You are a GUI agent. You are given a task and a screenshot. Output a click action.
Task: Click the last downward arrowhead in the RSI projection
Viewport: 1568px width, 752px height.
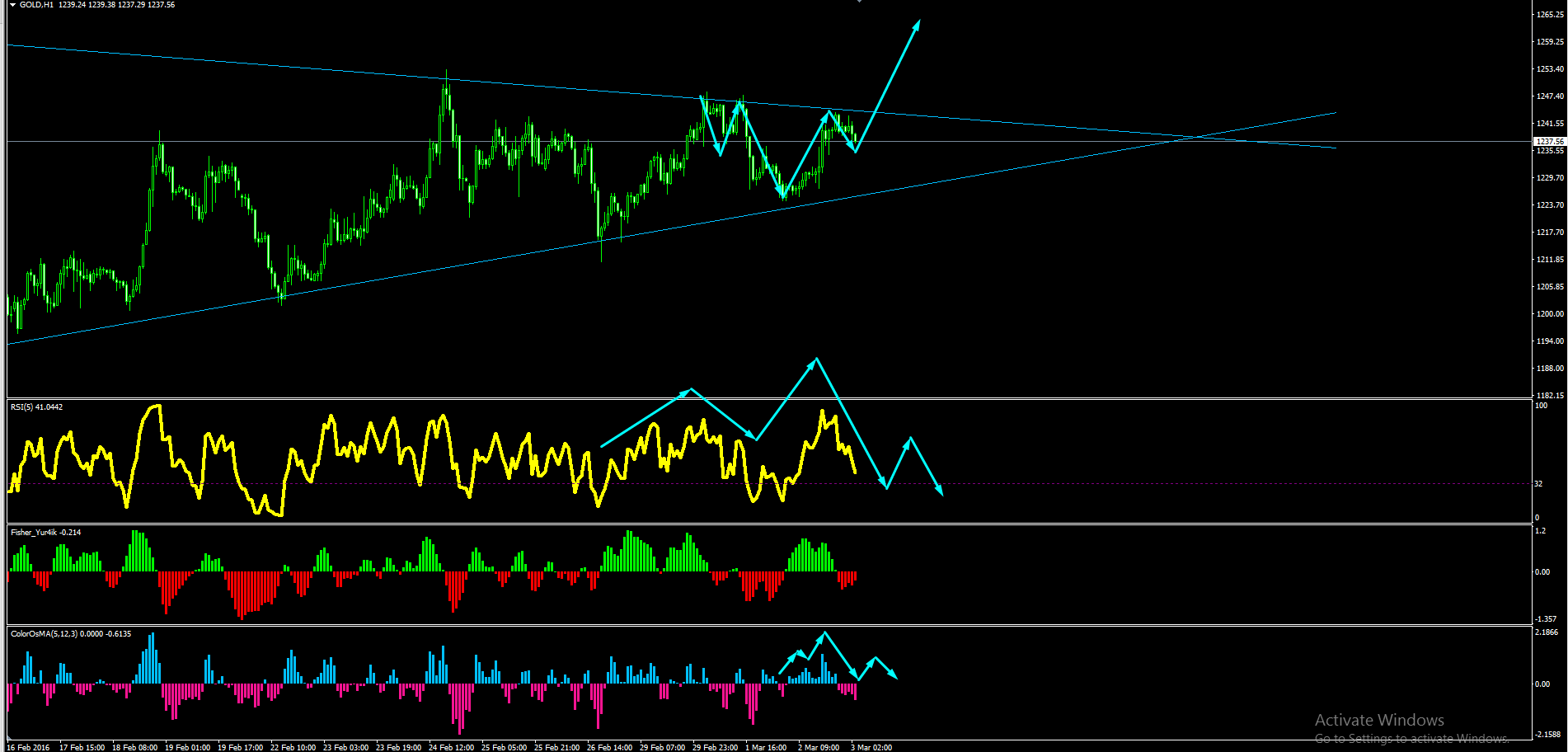[x=939, y=491]
